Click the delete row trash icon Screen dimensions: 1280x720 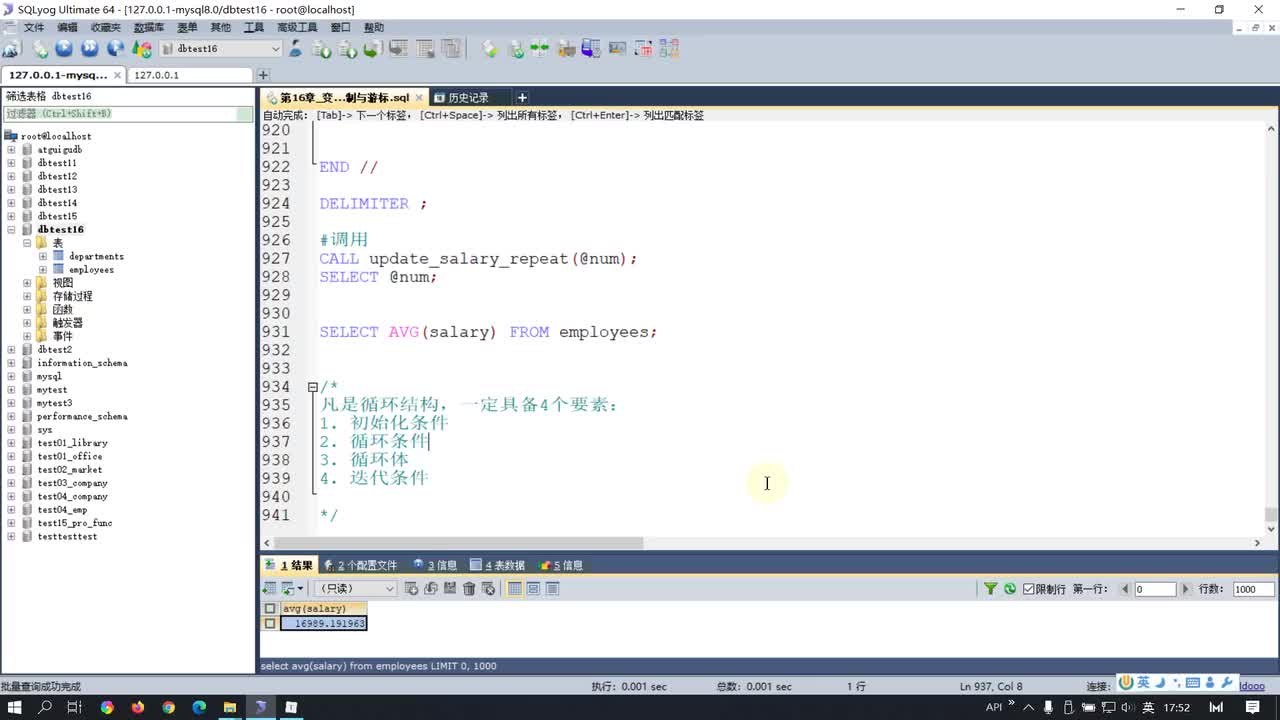[x=469, y=589]
